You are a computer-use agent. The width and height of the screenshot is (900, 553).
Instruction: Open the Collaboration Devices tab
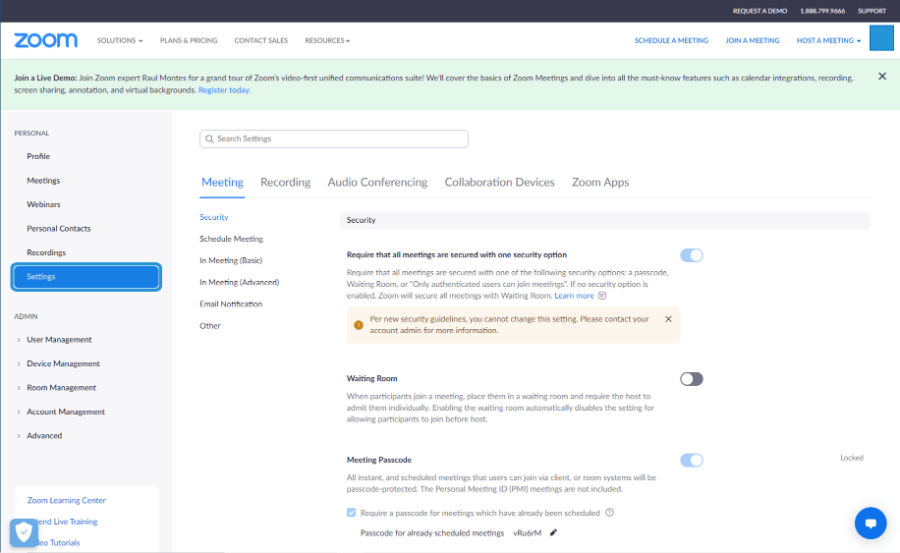tap(499, 182)
